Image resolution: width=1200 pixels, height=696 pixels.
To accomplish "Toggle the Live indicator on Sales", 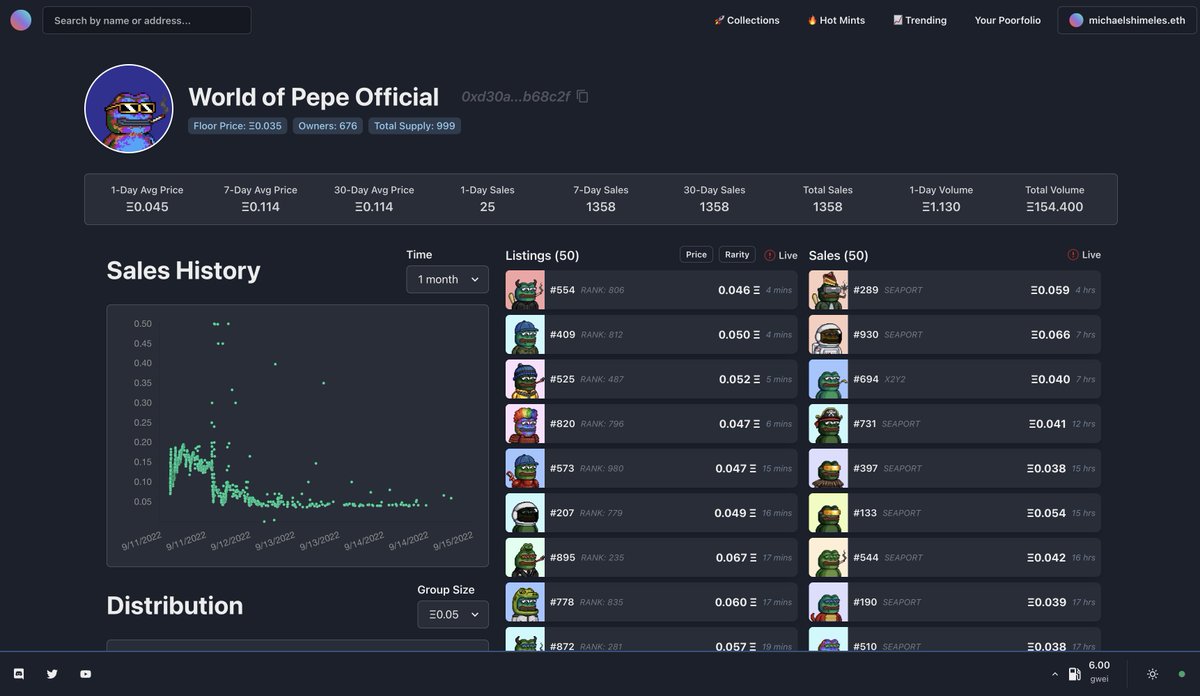I will point(1084,255).
